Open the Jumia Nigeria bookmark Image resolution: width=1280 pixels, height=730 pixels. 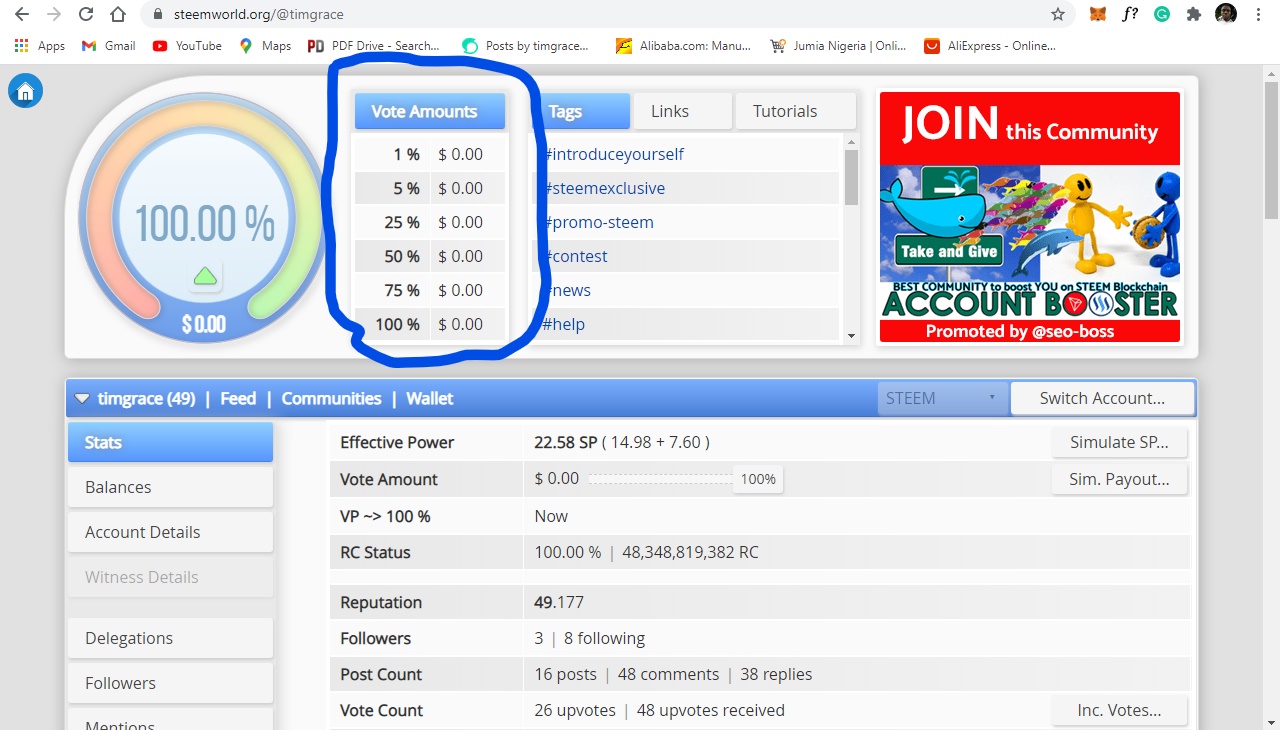pos(838,46)
